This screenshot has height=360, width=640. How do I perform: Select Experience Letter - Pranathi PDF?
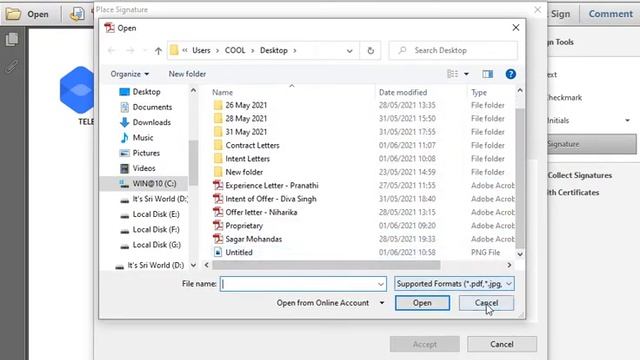point(272,186)
